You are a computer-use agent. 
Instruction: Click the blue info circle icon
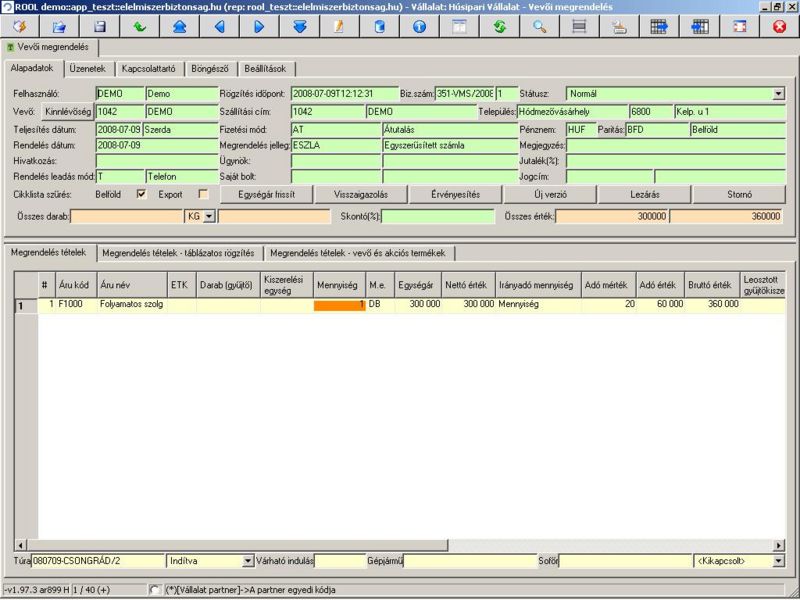pos(419,26)
